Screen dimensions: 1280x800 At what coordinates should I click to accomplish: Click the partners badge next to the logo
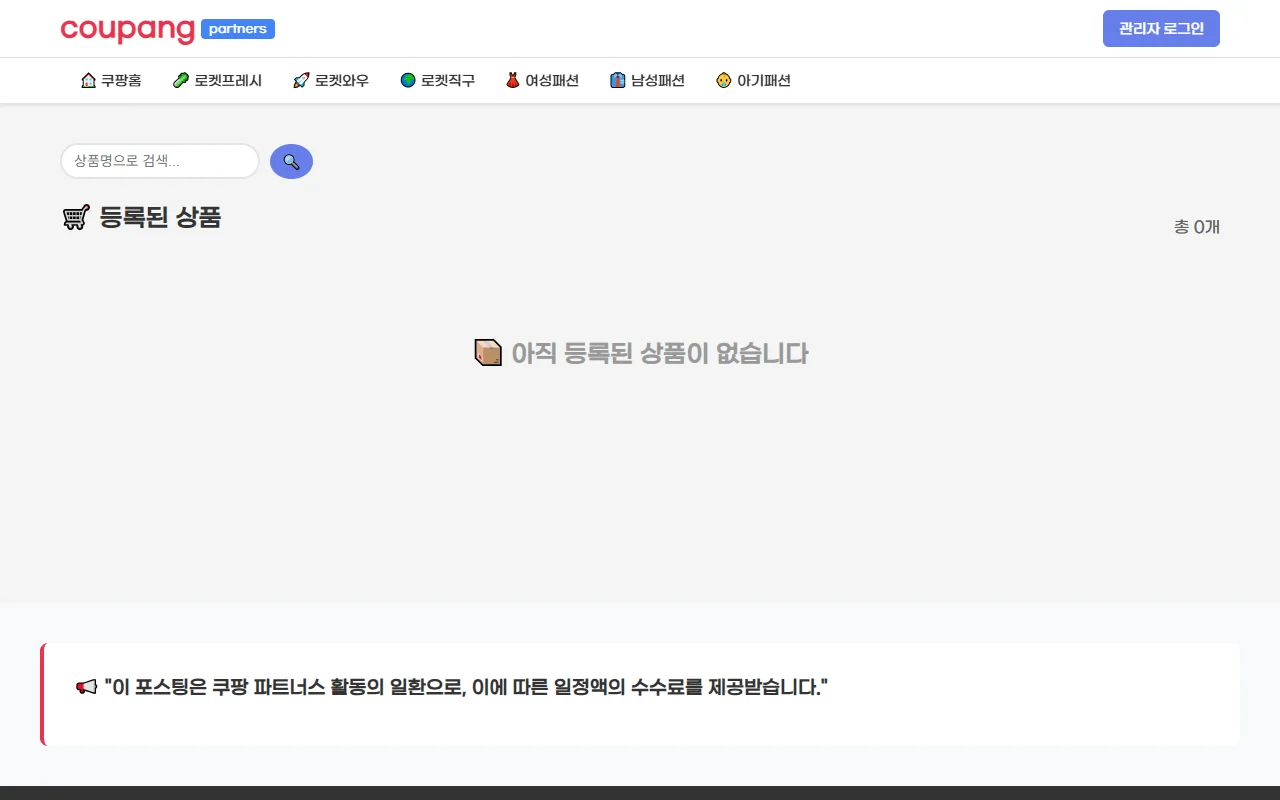[x=237, y=29]
